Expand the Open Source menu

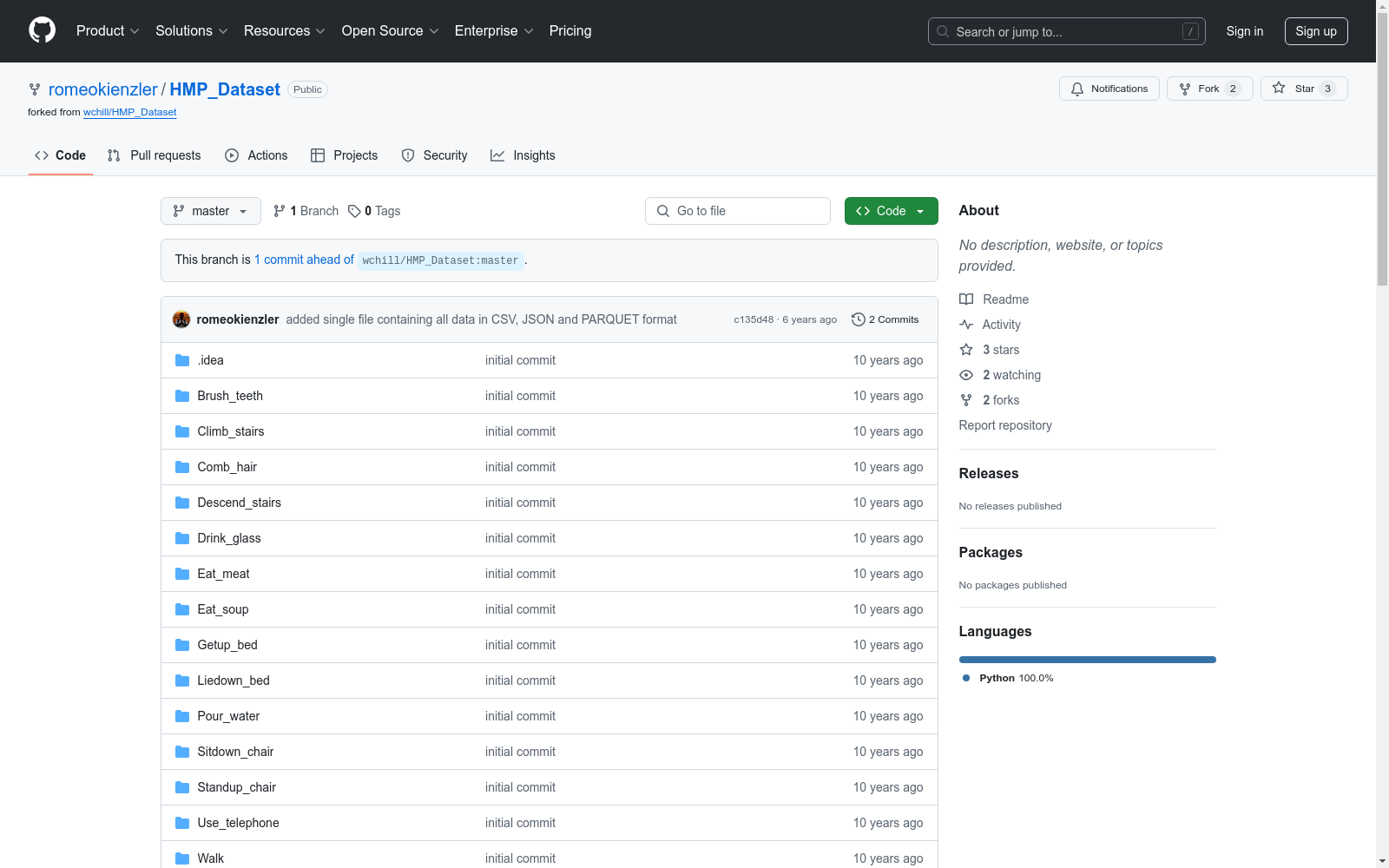click(x=391, y=30)
